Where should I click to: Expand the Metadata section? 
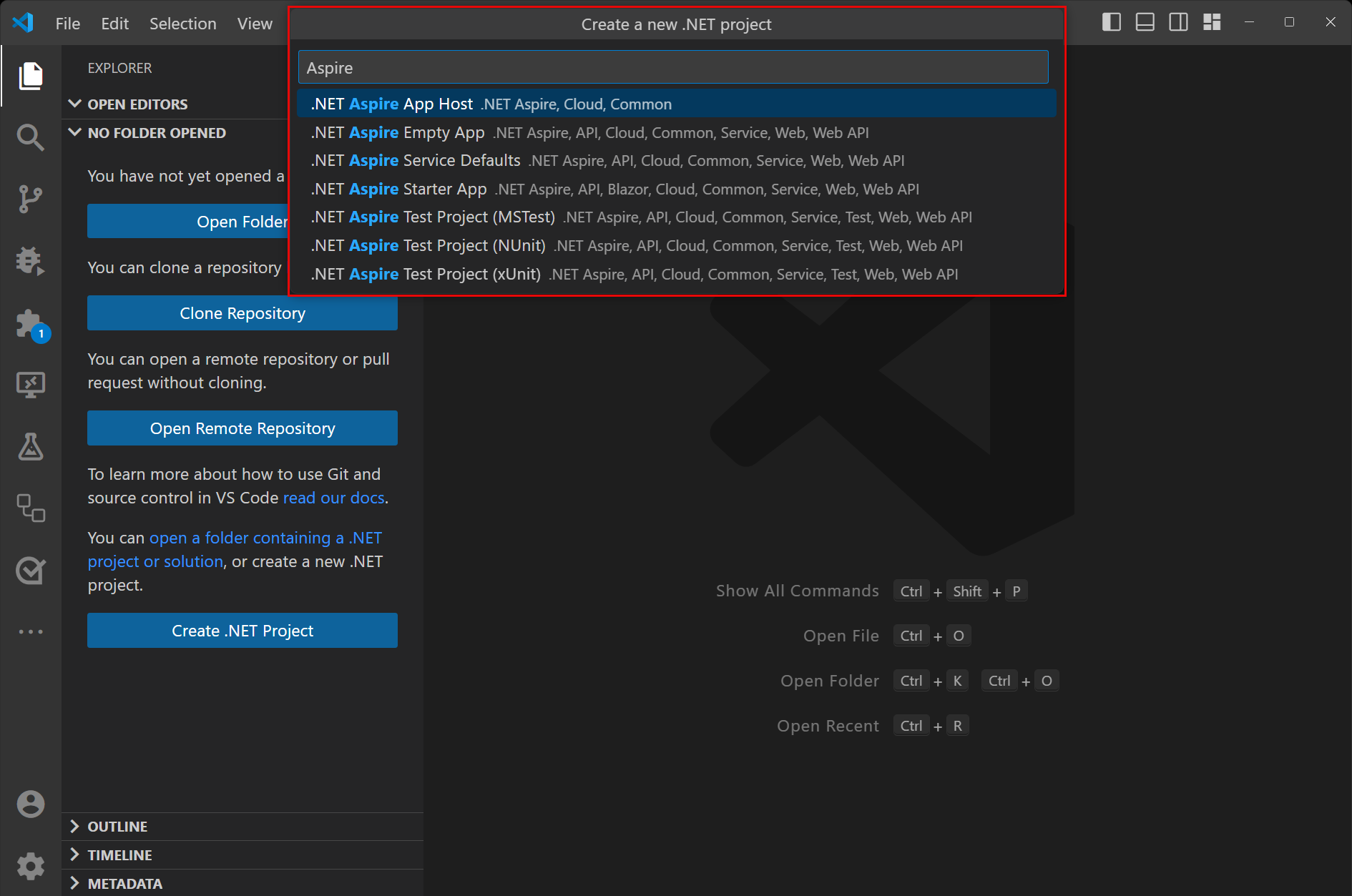click(243, 884)
